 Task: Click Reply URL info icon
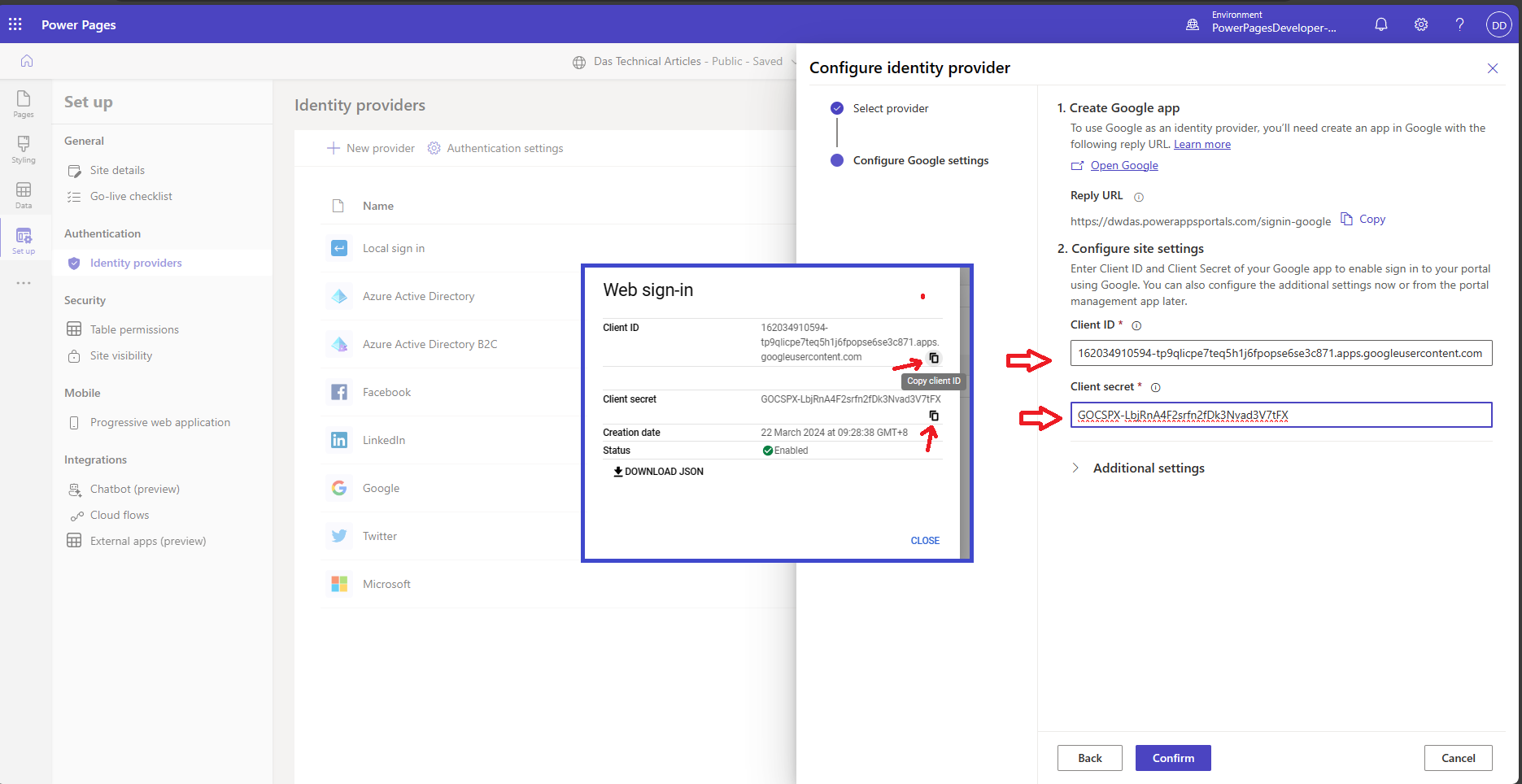point(1139,197)
